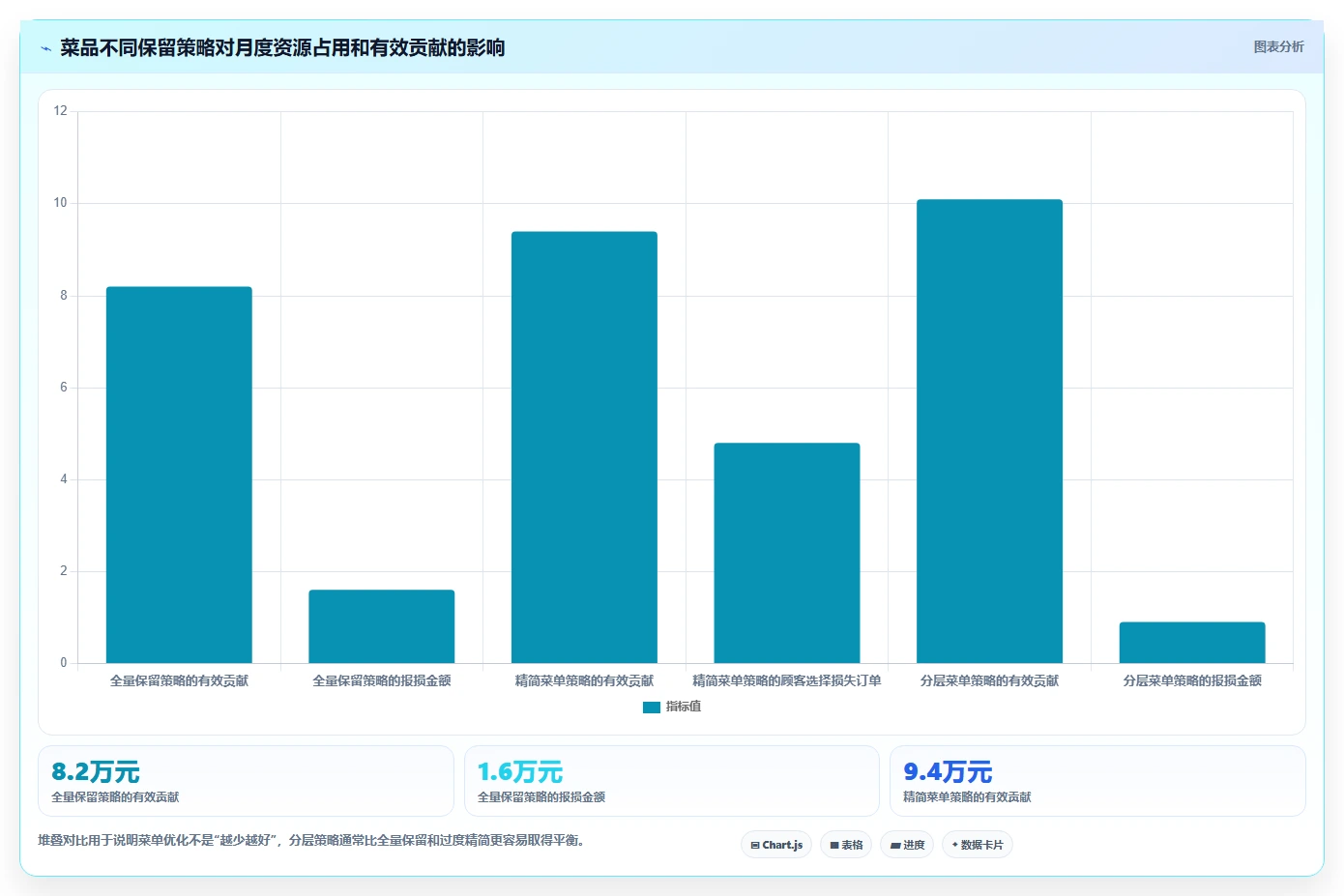
Task: Toggle the 指标值 legend color swatch
Action: pyautogui.click(x=651, y=708)
